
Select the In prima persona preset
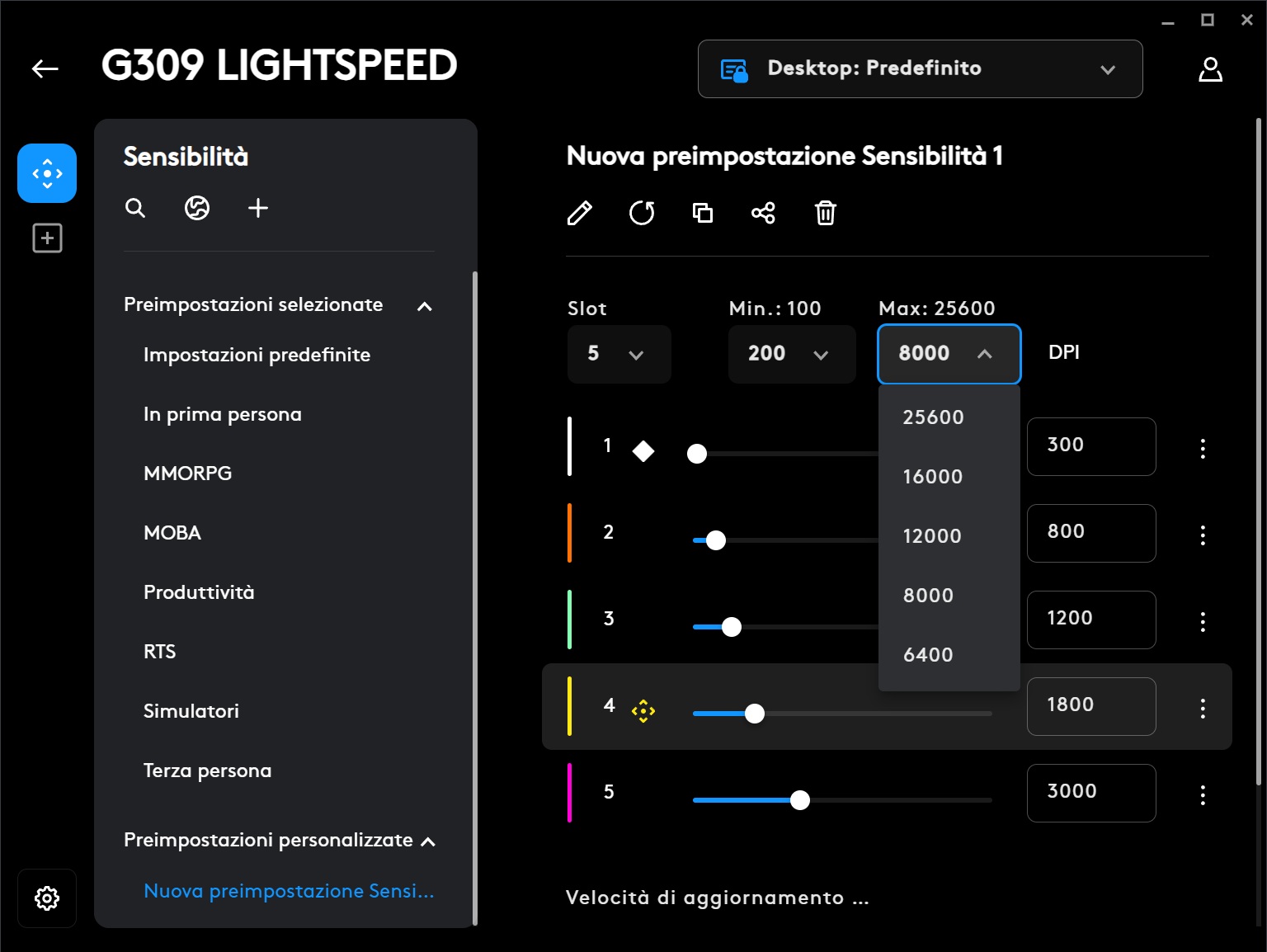(223, 414)
